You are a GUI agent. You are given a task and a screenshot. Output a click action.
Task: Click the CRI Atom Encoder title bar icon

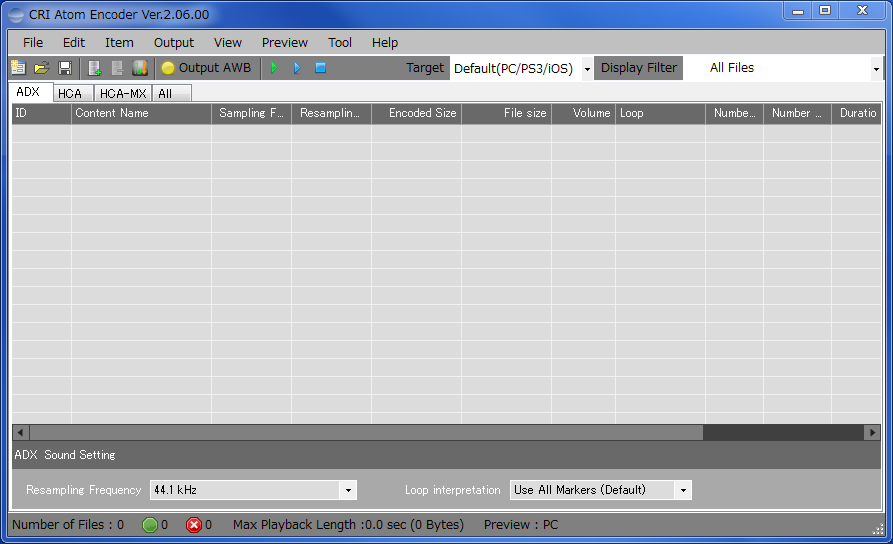(16, 15)
